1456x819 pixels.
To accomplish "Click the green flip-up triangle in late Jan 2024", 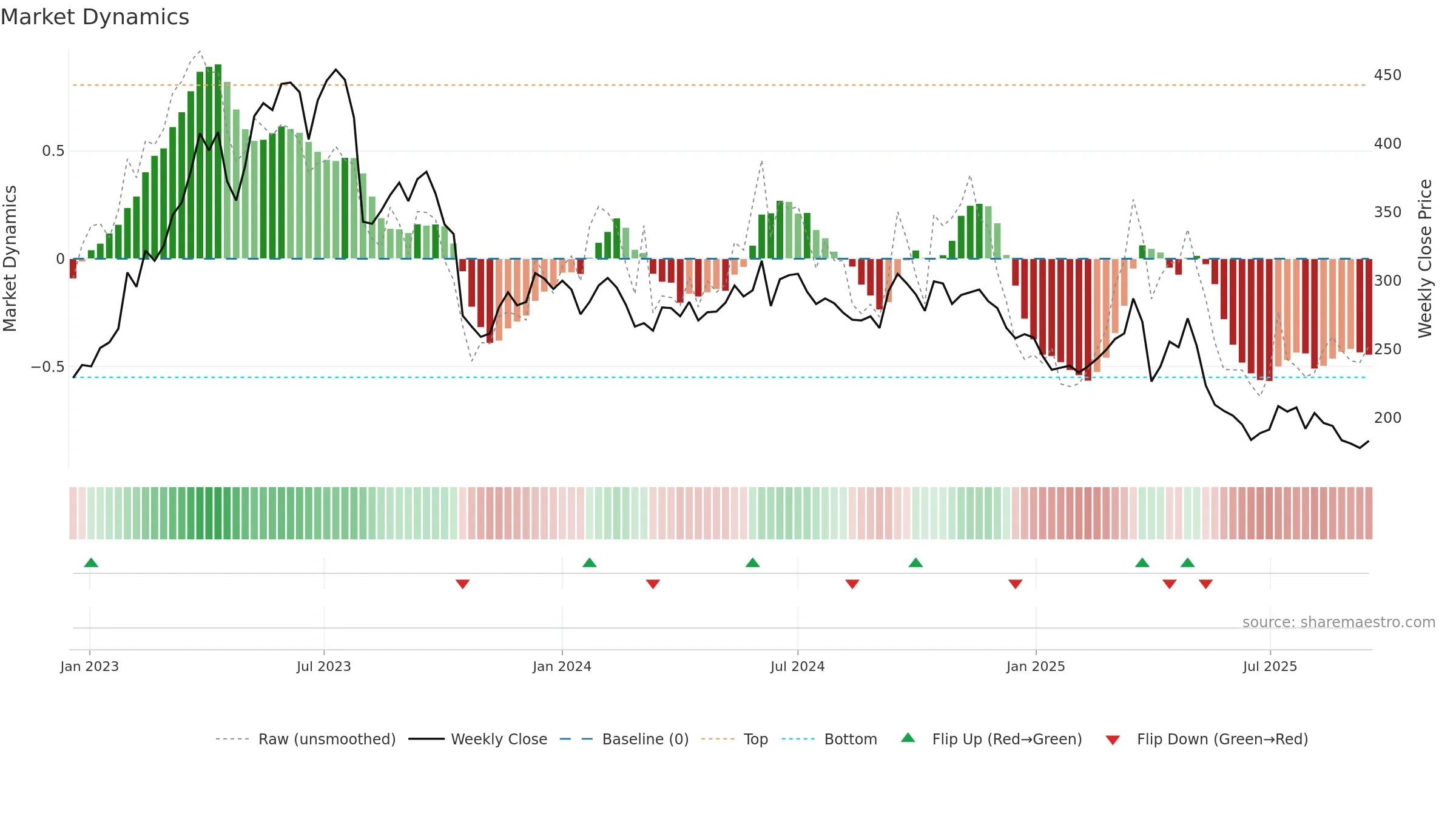I will (590, 562).
